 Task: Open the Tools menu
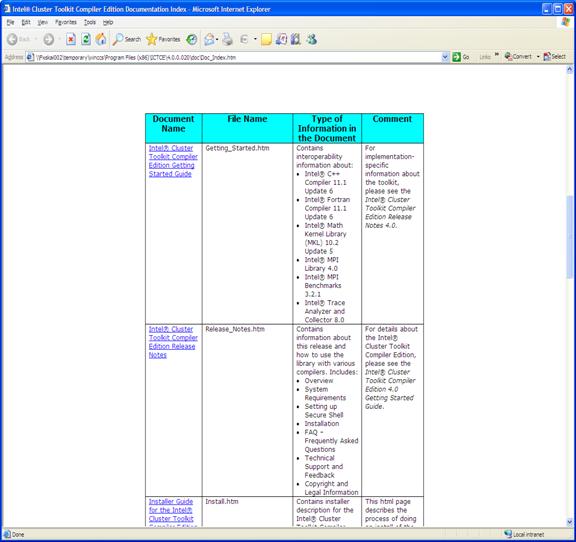(90, 22)
